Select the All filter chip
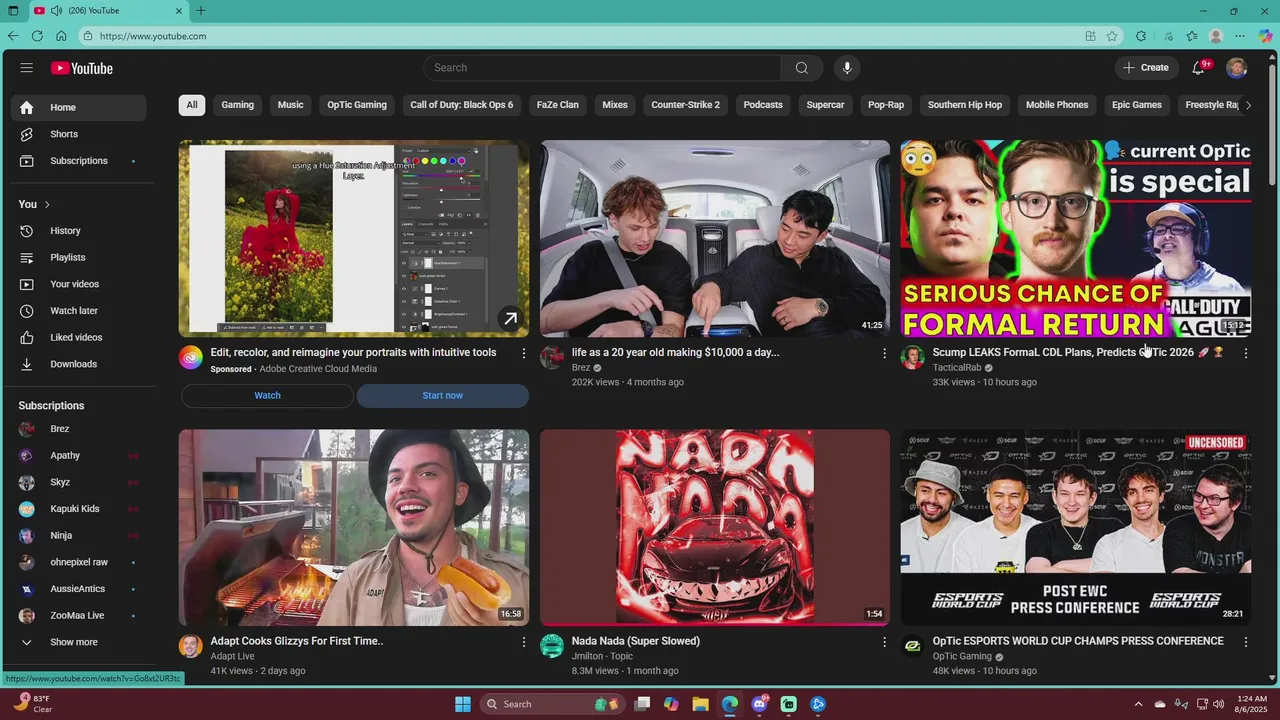This screenshot has height=720, width=1280. 192,105
